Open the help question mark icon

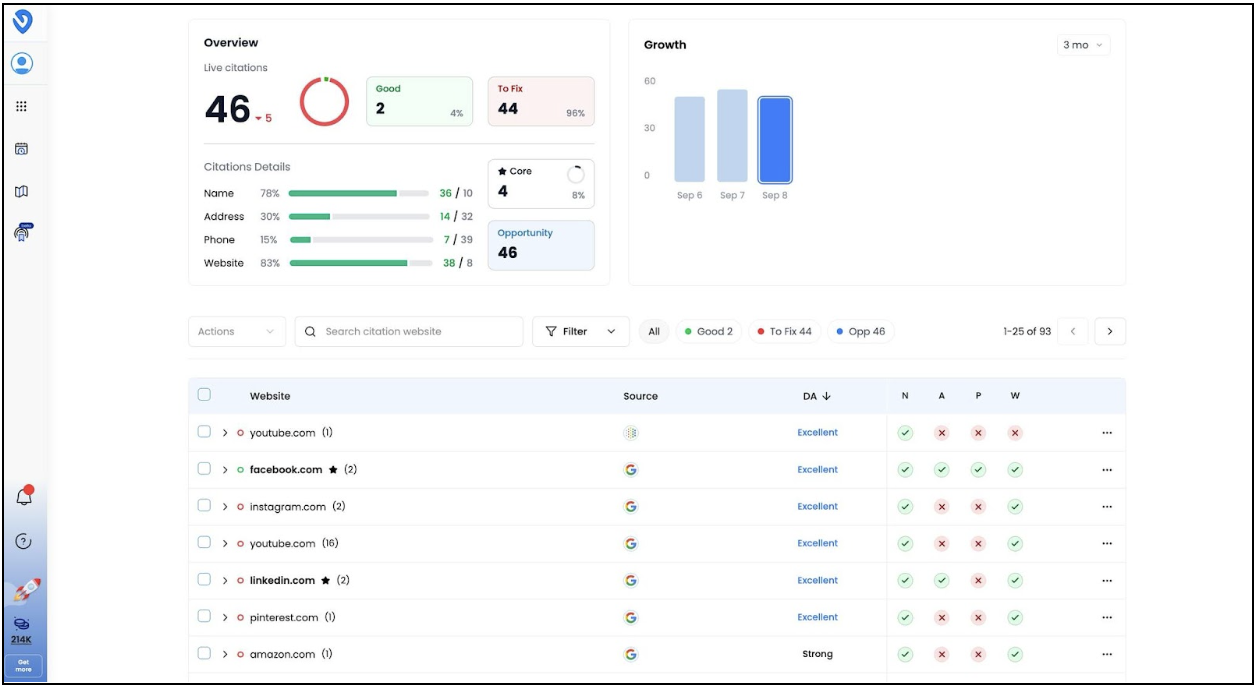tap(24, 541)
